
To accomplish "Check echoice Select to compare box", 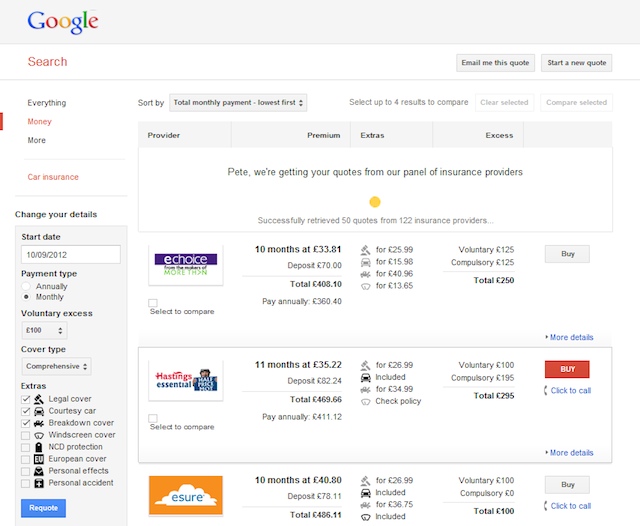I will (x=153, y=303).
